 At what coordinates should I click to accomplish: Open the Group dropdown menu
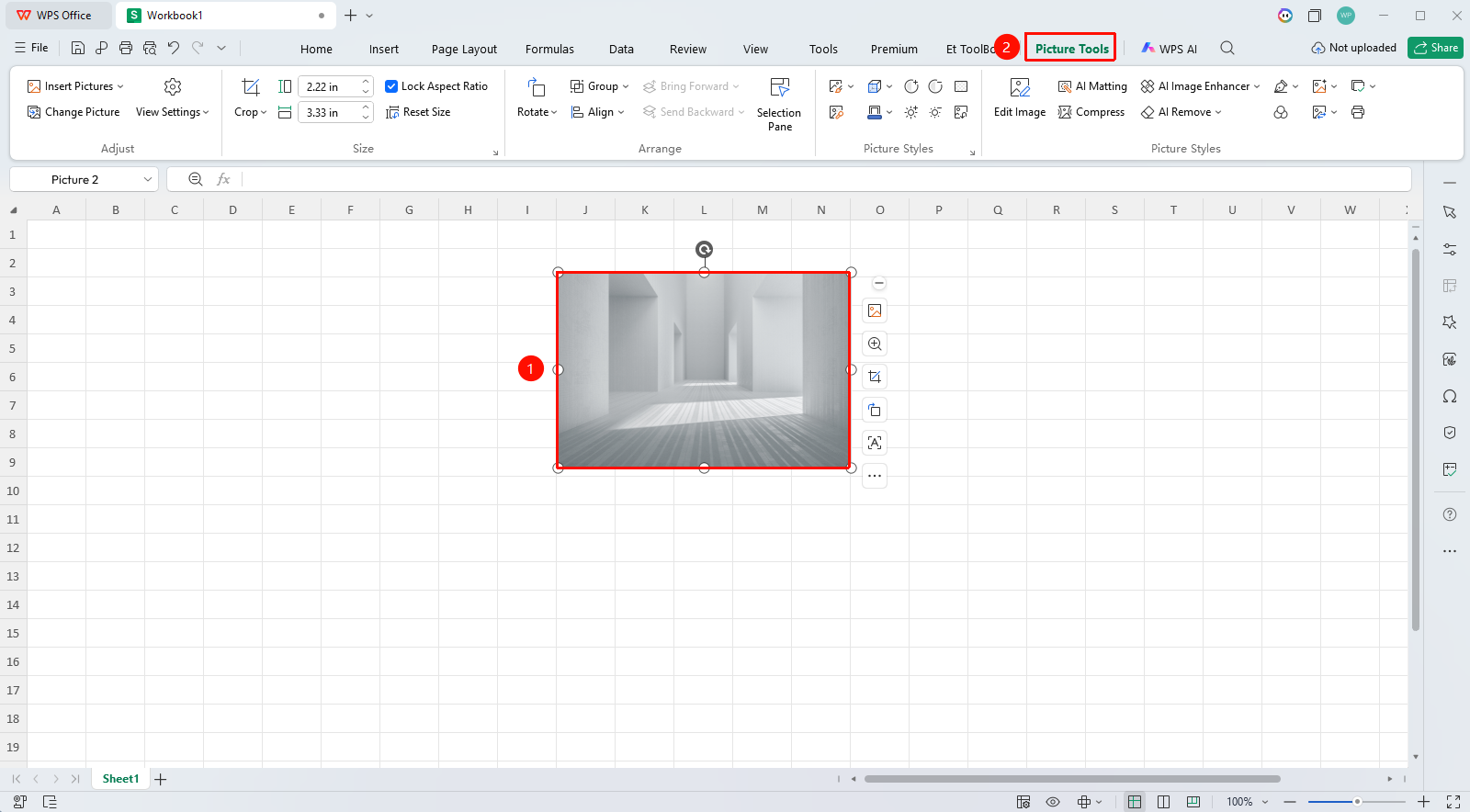(x=600, y=86)
